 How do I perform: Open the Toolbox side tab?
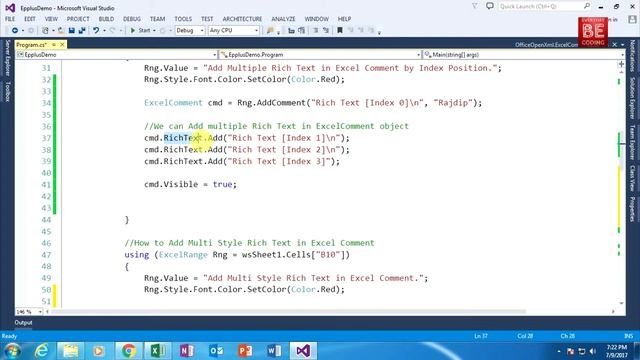7,91
